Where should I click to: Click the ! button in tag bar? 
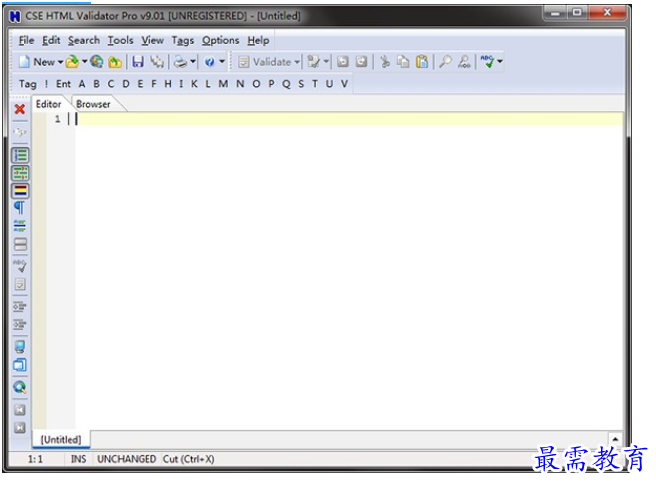click(x=46, y=84)
